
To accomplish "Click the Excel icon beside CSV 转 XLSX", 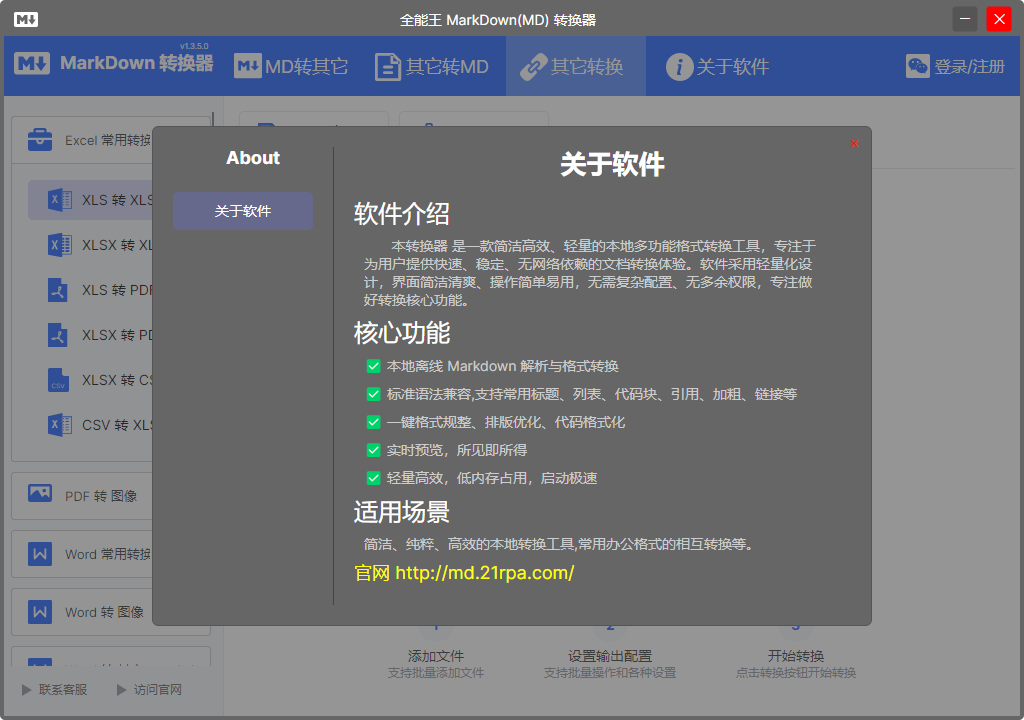I will (59, 425).
